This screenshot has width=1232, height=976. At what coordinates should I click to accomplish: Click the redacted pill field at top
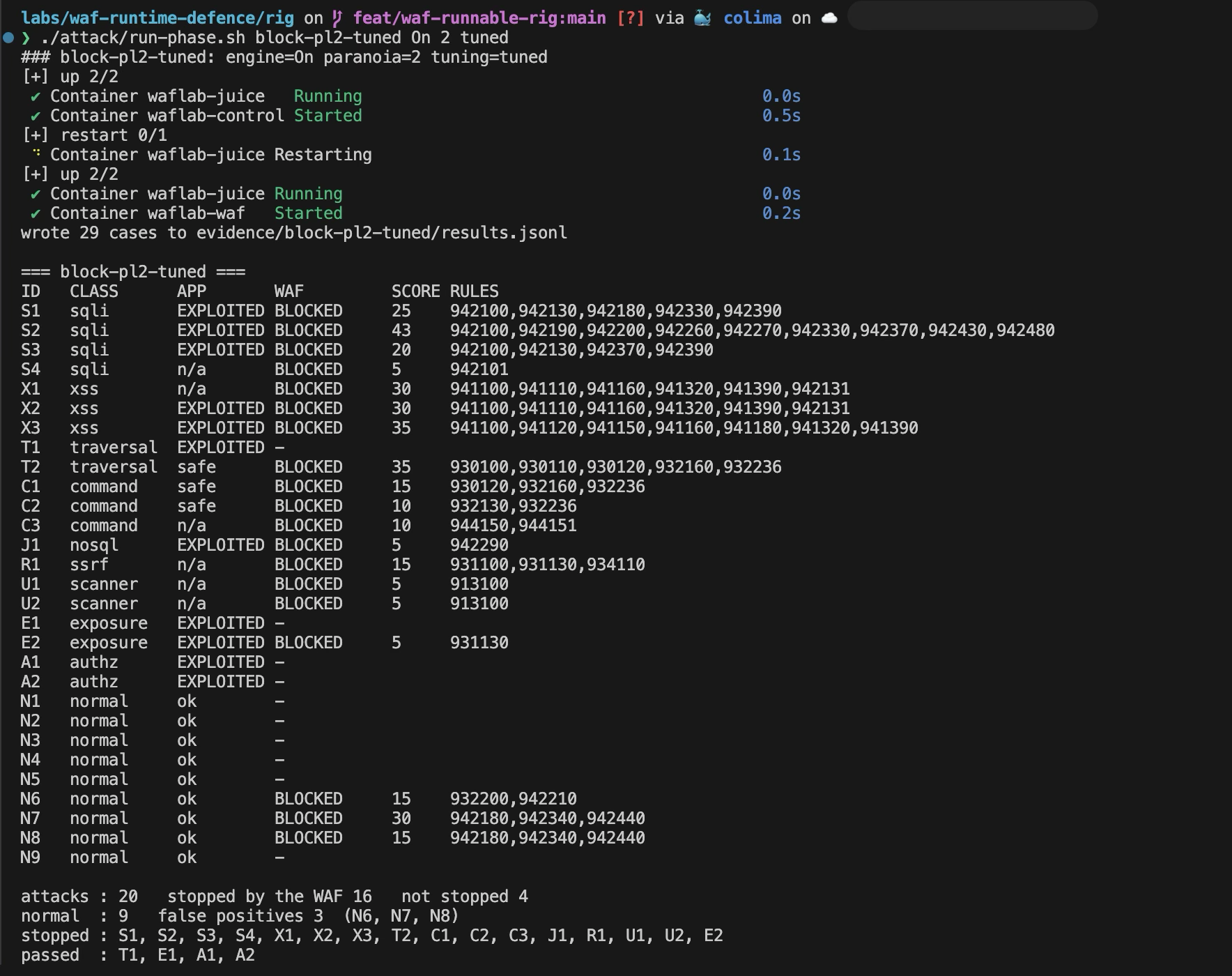tap(972, 15)
